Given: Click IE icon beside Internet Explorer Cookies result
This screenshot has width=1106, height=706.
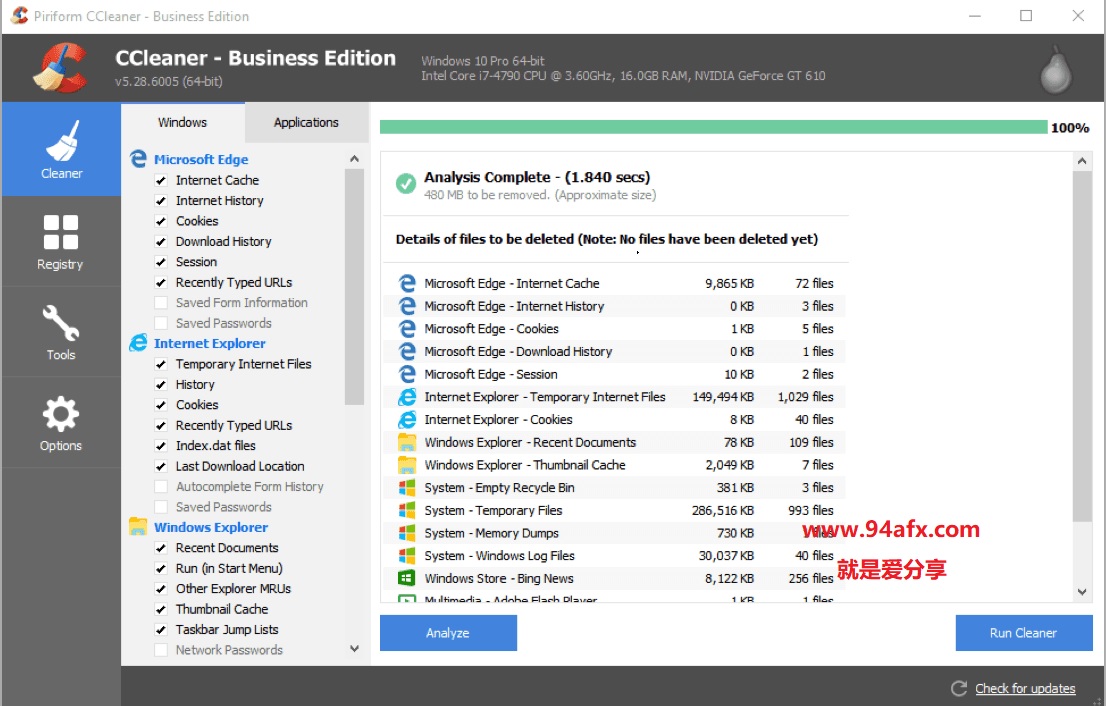Looking at the screenshot, I should [x=407, y=419].
